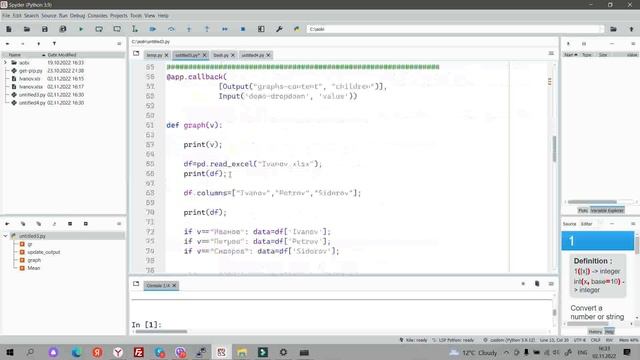Open the Run menu
640x360 pixels.
click(x=63, y=16)
